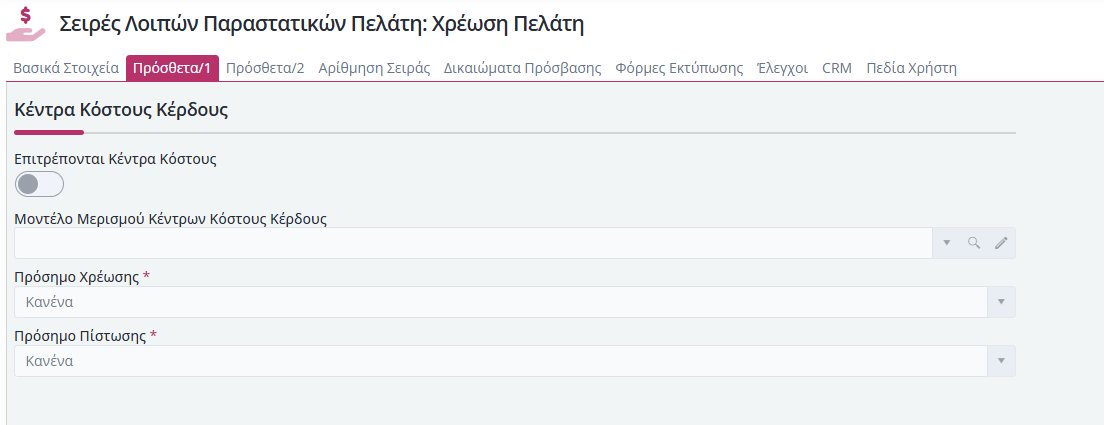Go to the Αρίθμηση Σειράς tab
1104x425 pixels.
pos(375,68)
